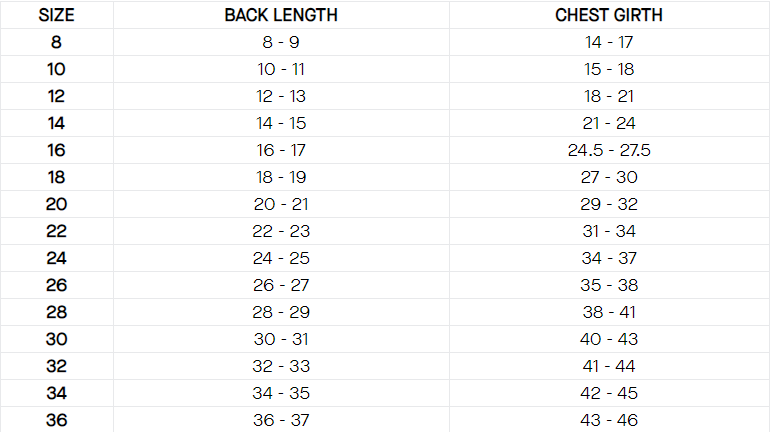The width and height of the screenshot is (770, 432).
Task: Click back length cell 34 - 35
Action: point(281,393)
